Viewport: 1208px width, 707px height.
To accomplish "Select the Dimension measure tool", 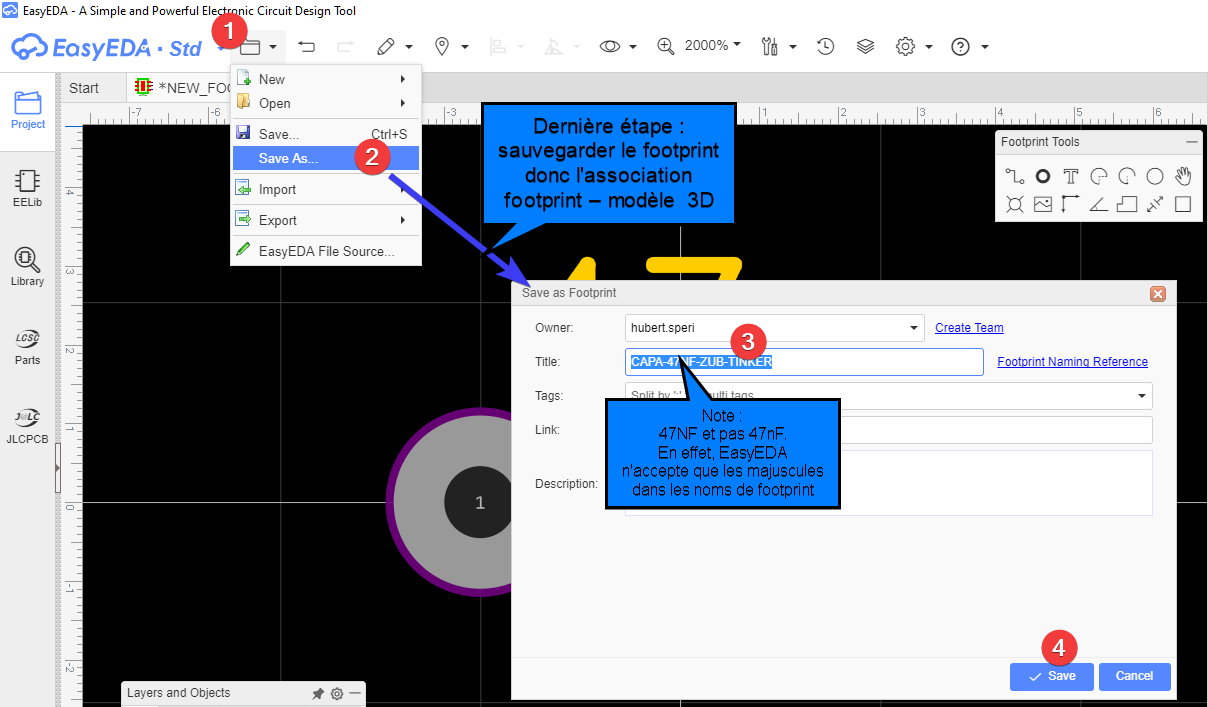I will [1155, 205].
